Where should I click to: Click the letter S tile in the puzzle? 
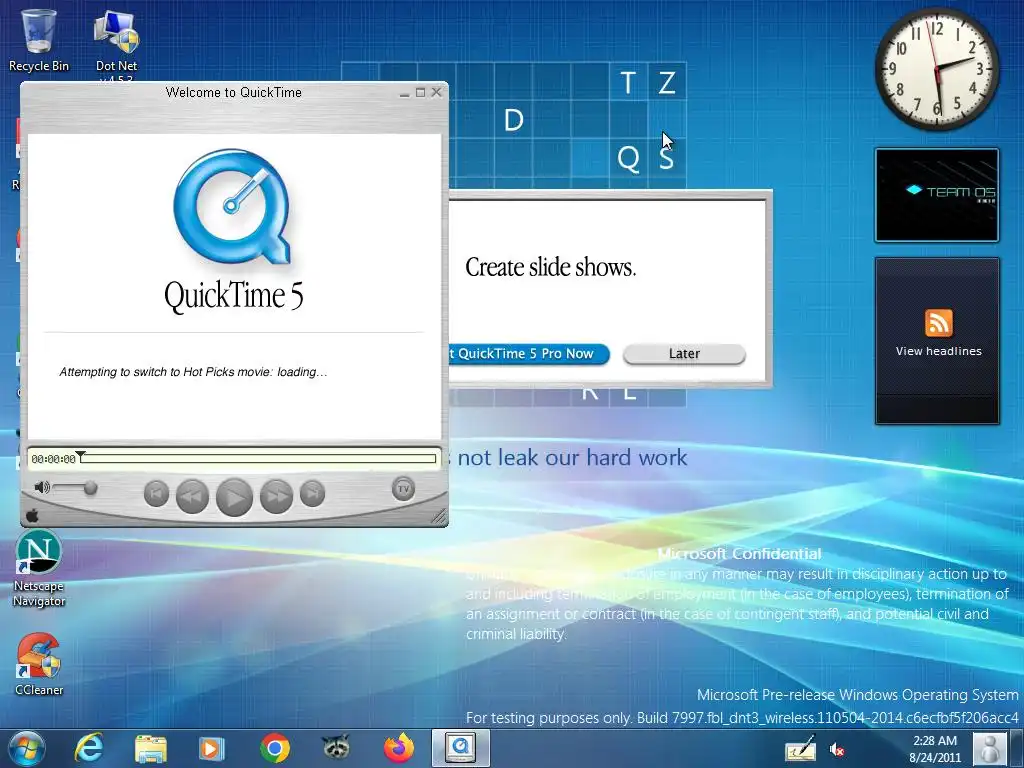point(667,158)
